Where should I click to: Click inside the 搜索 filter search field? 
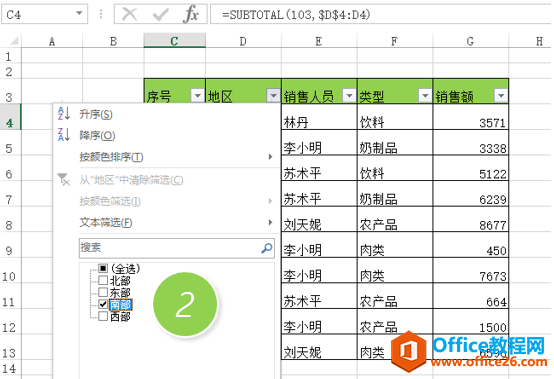tap(177, 248)
